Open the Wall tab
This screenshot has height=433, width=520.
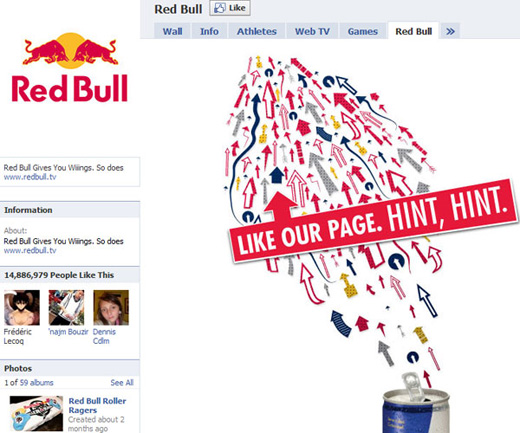(172, 31)
